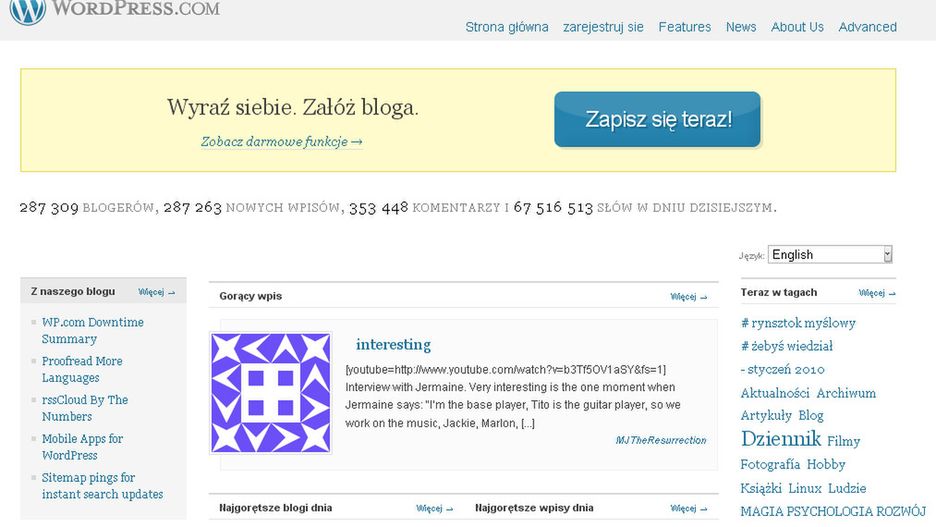936x527 pixels.
Task: Click Więcej in the Gorący wpis header
Action: [x=688, y=297]
